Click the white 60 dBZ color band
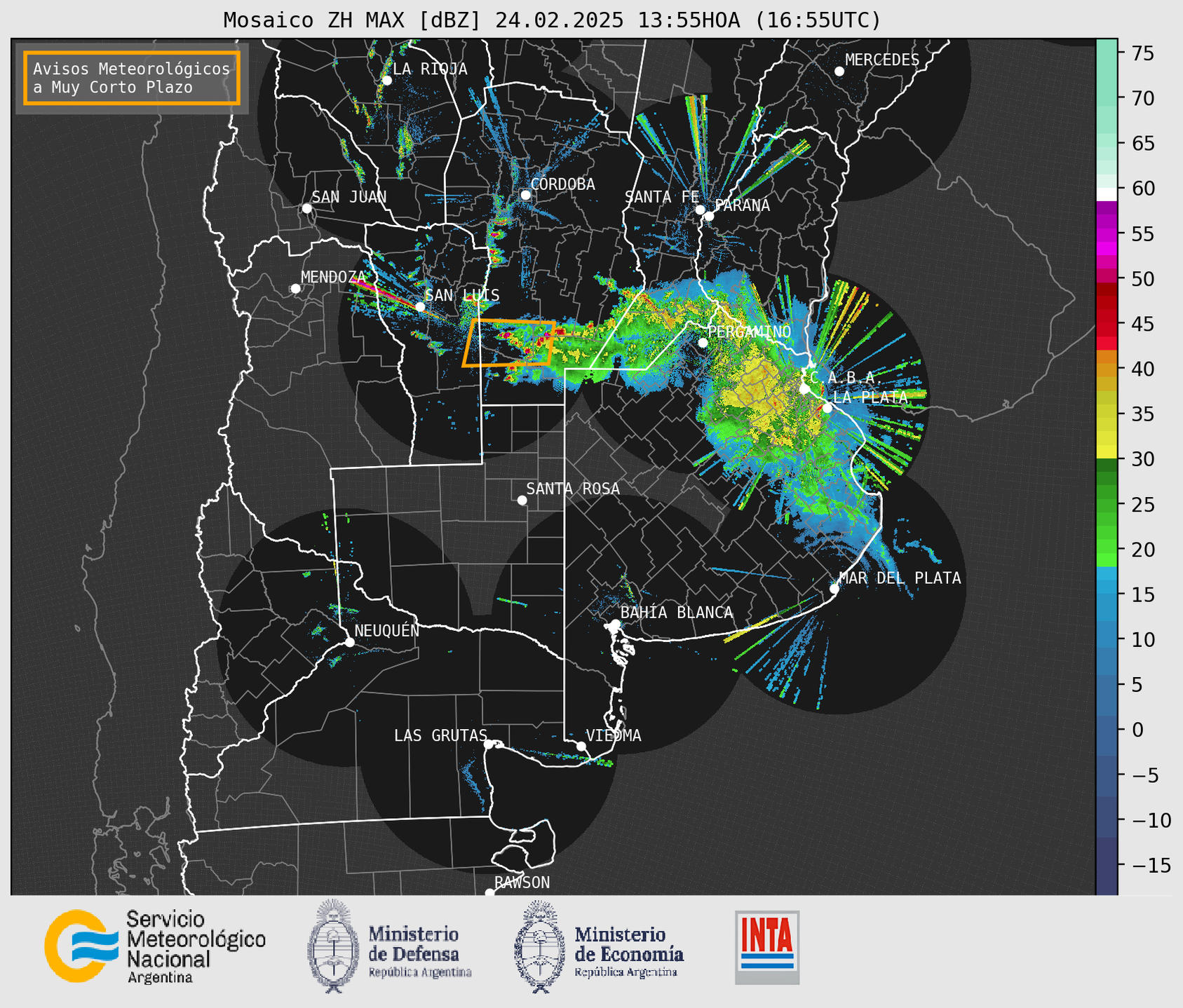The width and height of the screenshot is (1183, 1008). [1107, 194]
